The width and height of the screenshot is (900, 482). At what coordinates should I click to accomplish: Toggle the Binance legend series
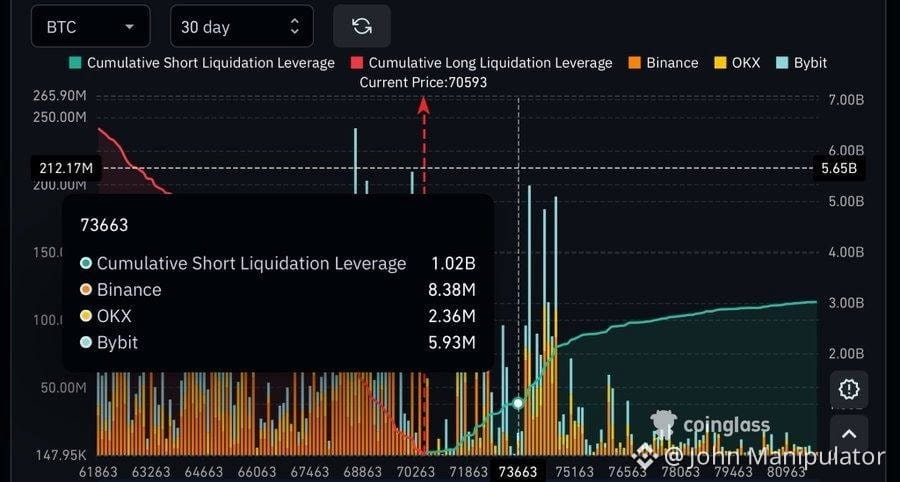(x=664, y=63)
